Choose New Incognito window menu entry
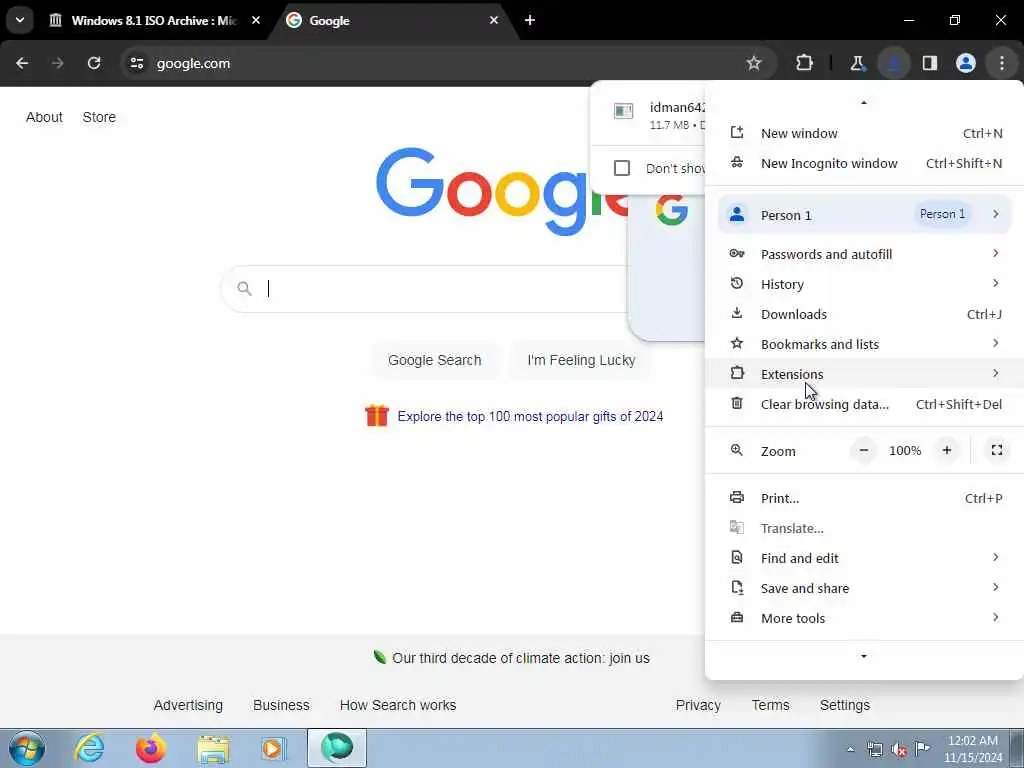The height and width of the screenshot is (768, 1024). [864, 163]
